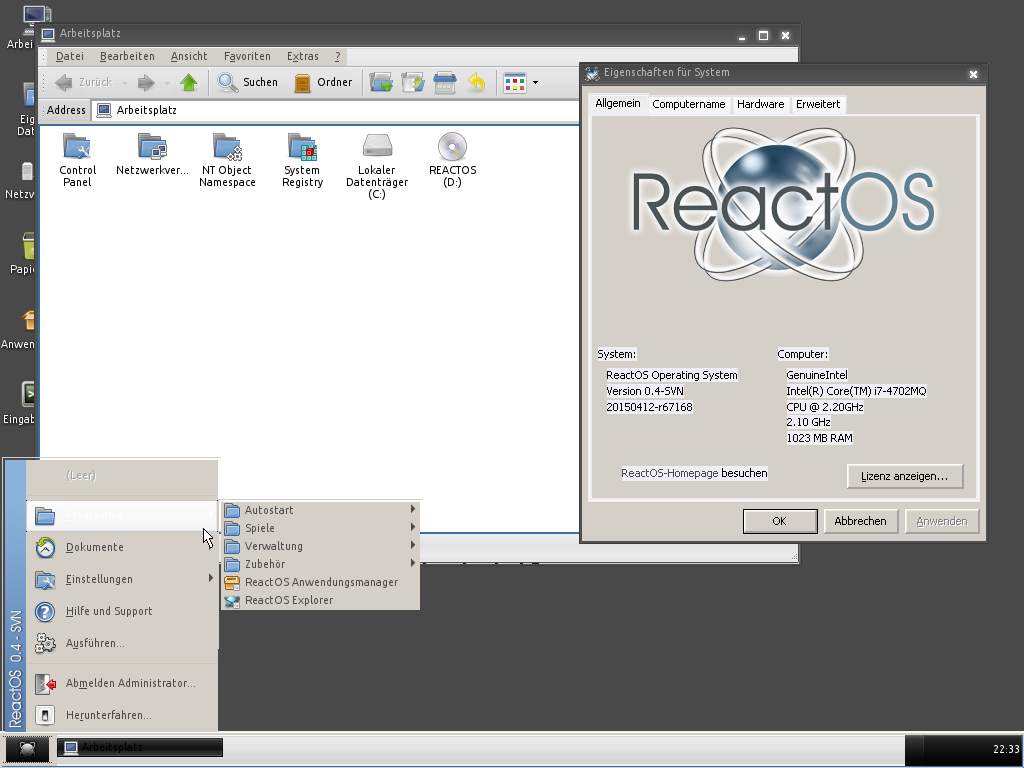This screenshot has width=1024, height=768.
Task: Click the Abmelden Administrator... logoff icon
Action: 45,683
